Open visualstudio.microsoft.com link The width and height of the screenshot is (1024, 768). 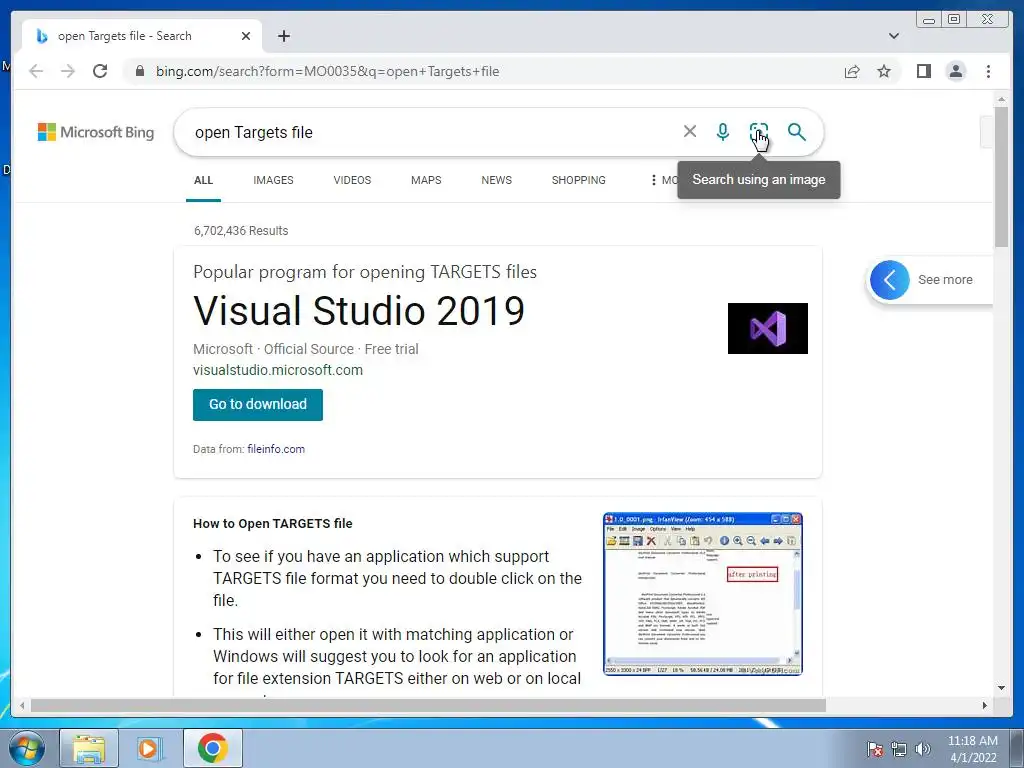tap(278, 370)
